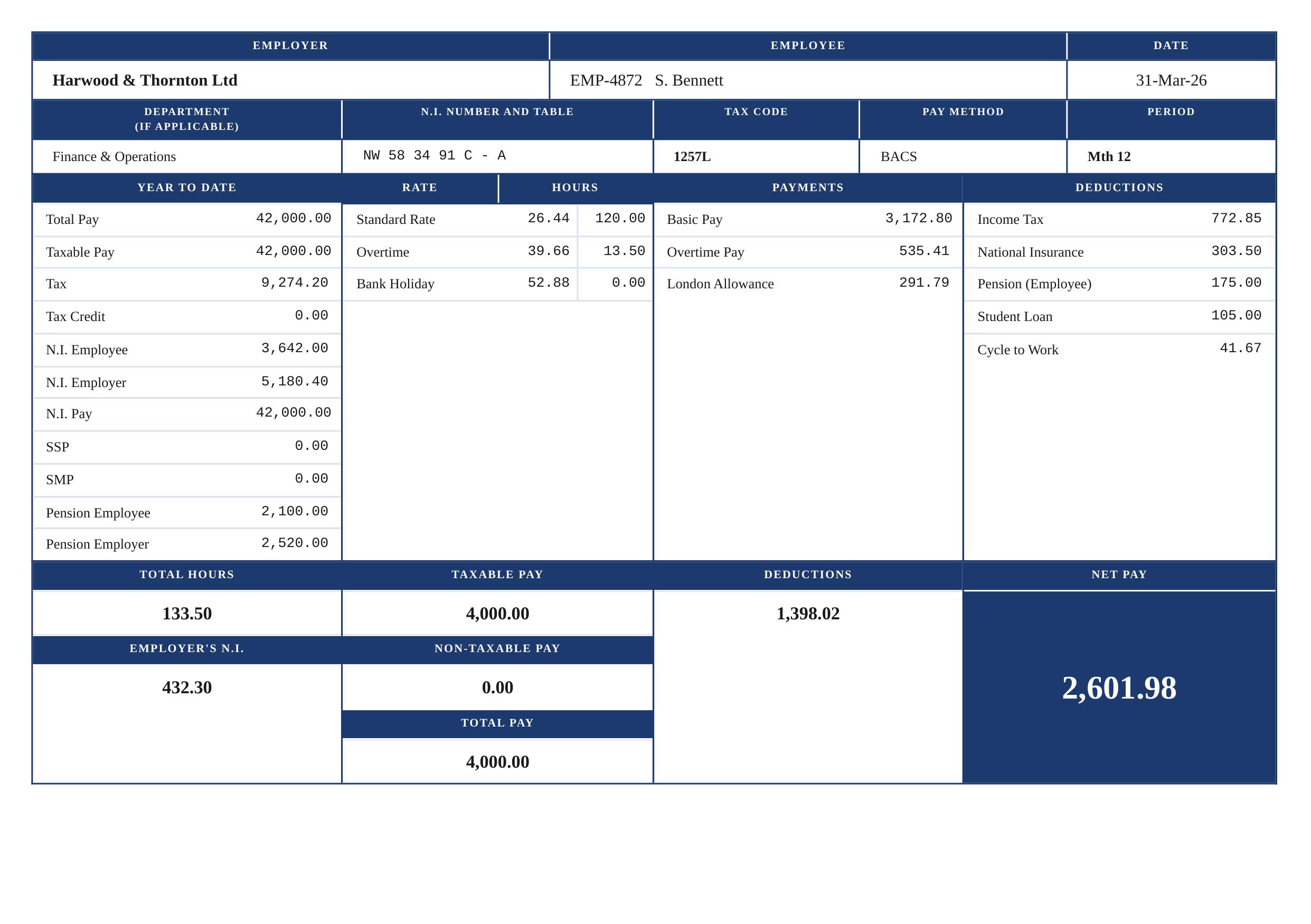Click the London Allowance payment row label

[x=720, y=284]
